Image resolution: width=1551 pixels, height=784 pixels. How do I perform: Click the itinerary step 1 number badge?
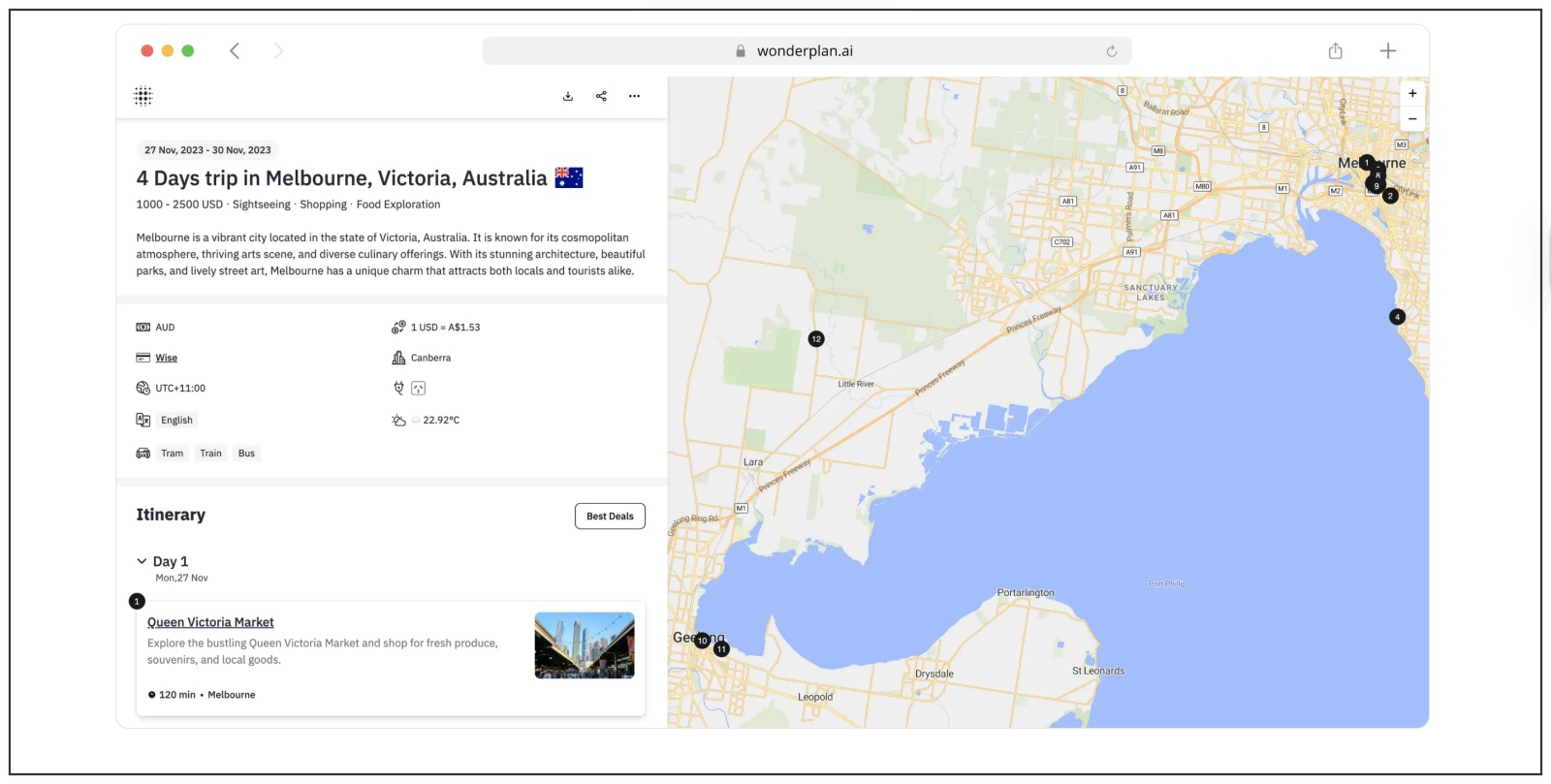pos(137,602)
